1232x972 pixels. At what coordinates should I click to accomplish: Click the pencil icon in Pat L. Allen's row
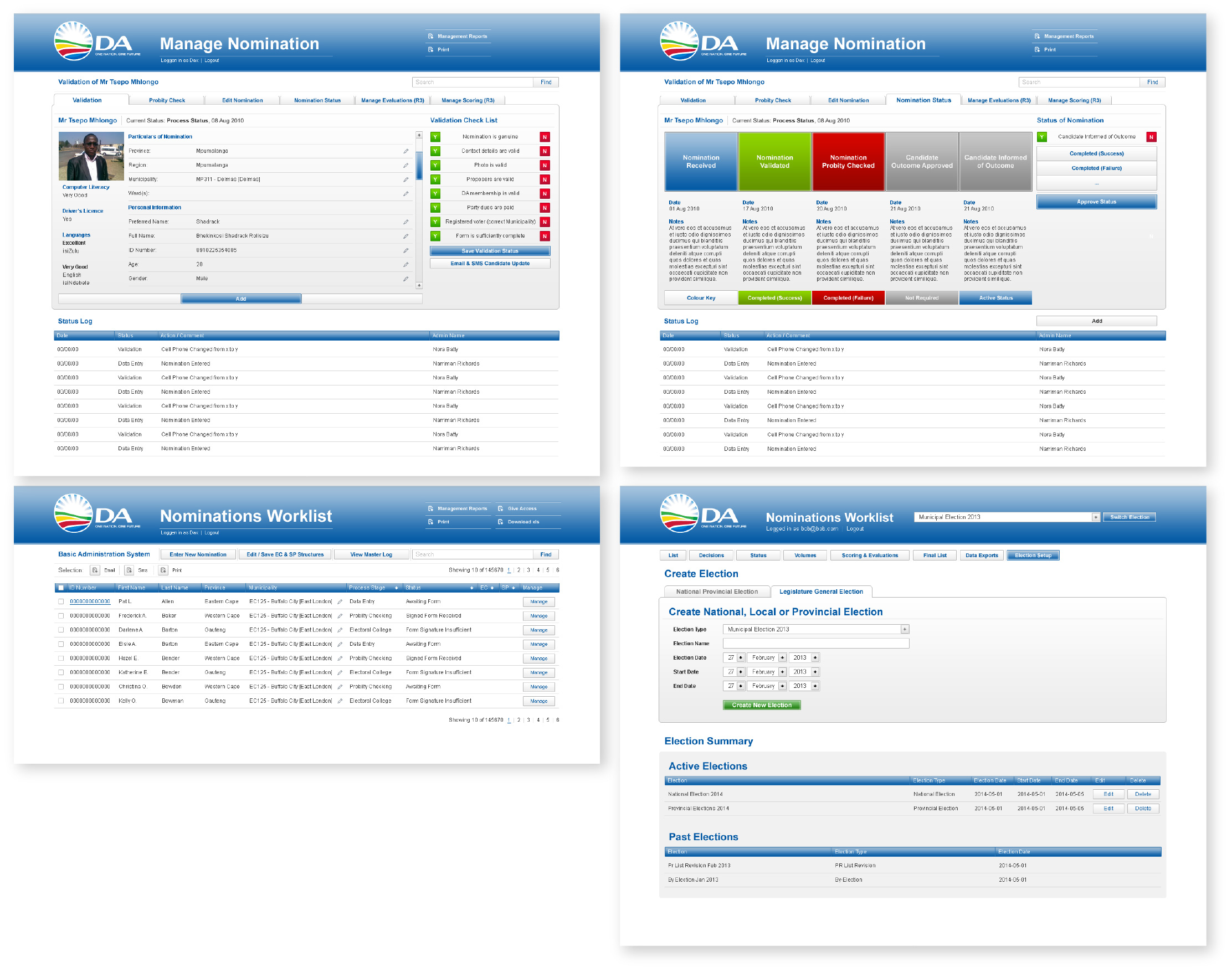coord(340,602)
